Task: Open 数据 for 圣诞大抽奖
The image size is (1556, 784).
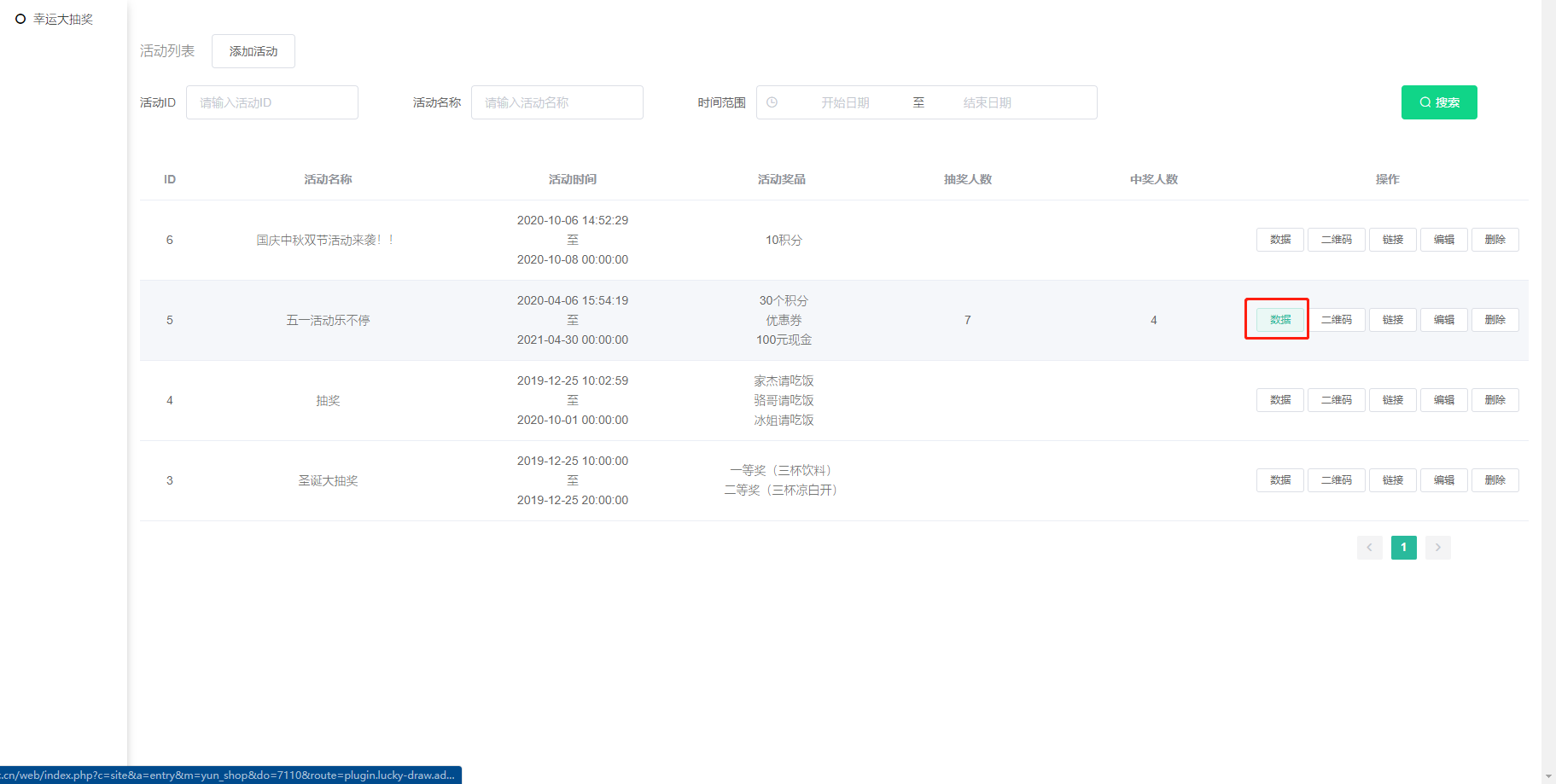Action: (x=1280, y=480)
